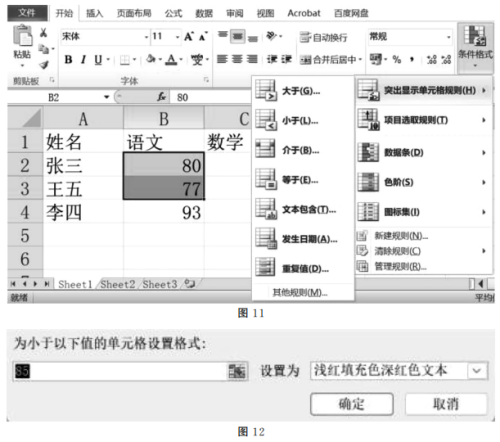Viewport: 500px width, 442px height.
Task: Click the Format Painter brush icon
Action: (44, 65)
